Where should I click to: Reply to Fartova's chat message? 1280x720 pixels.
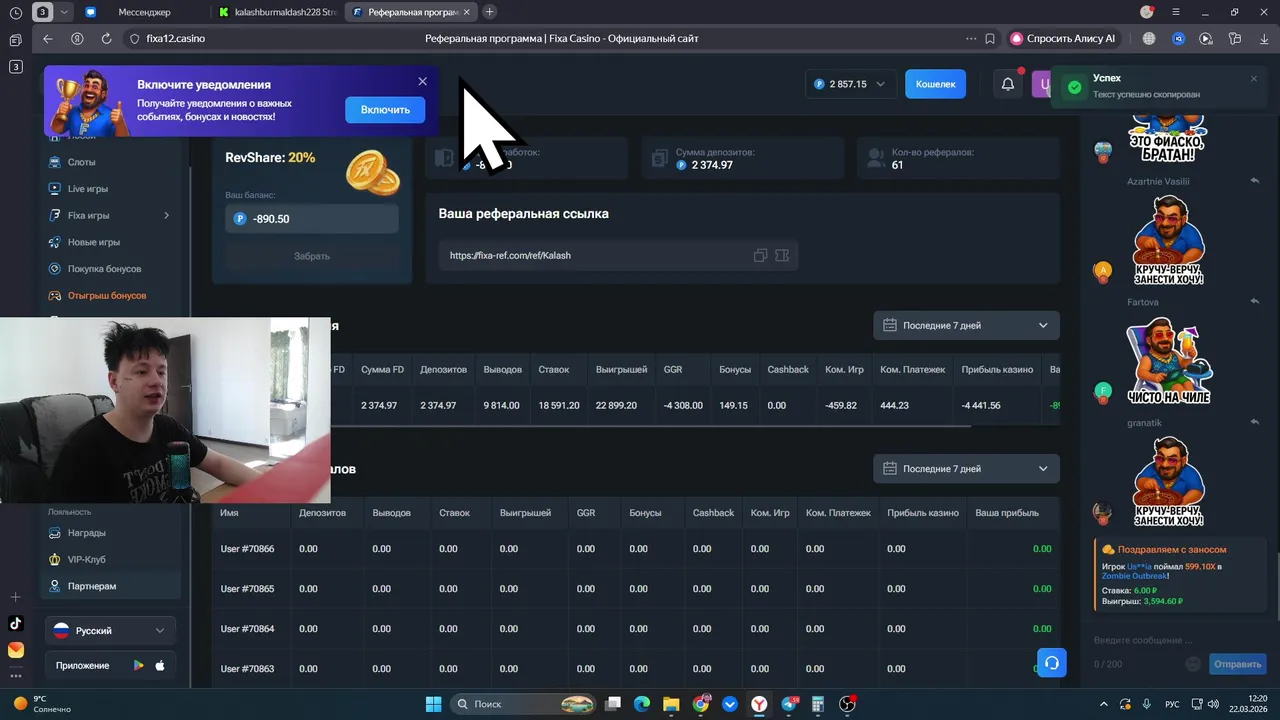click(x=1254, y=301)
